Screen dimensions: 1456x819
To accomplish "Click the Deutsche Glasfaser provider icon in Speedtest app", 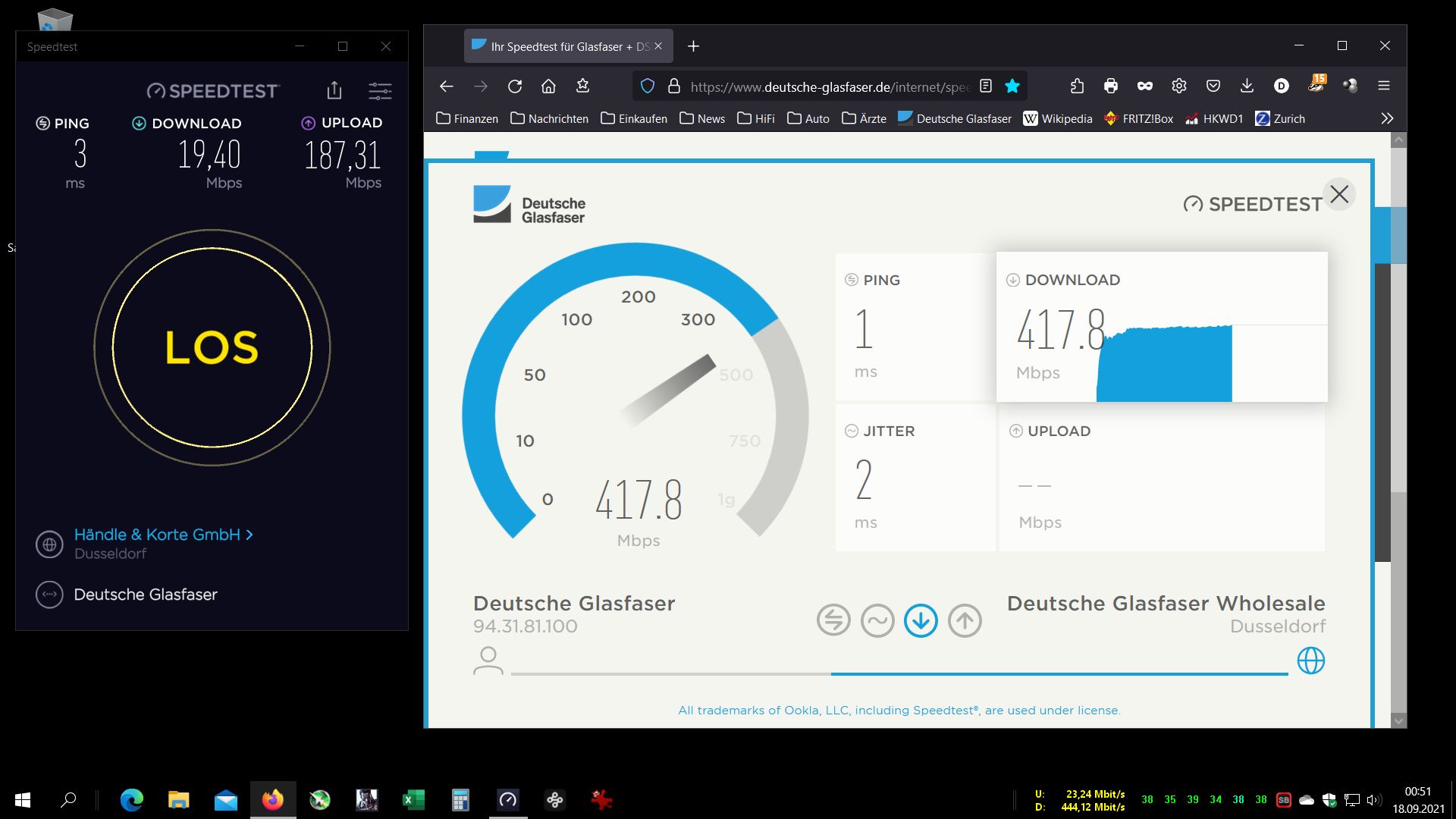I will (49, 595).
